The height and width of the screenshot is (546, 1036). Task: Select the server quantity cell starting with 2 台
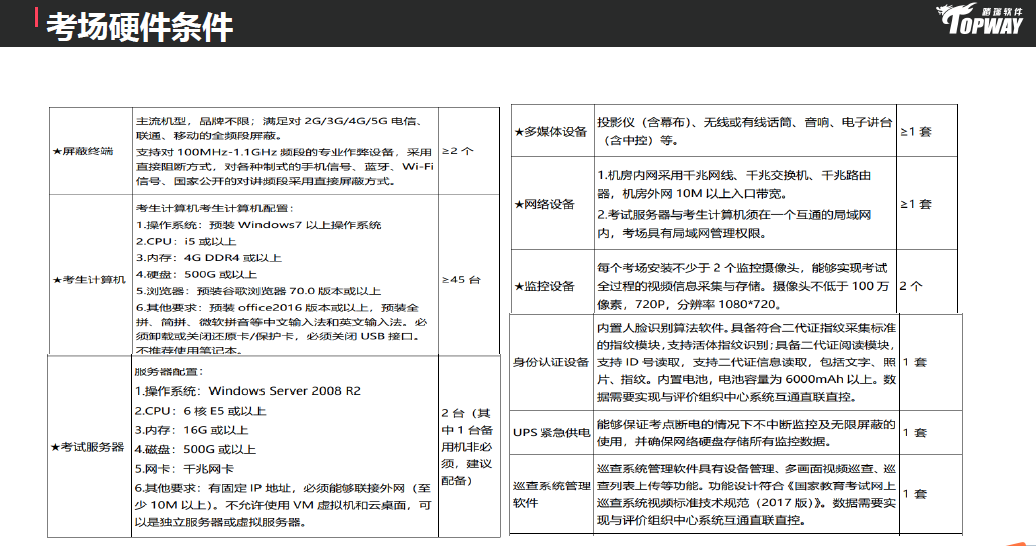coord(466,446)
